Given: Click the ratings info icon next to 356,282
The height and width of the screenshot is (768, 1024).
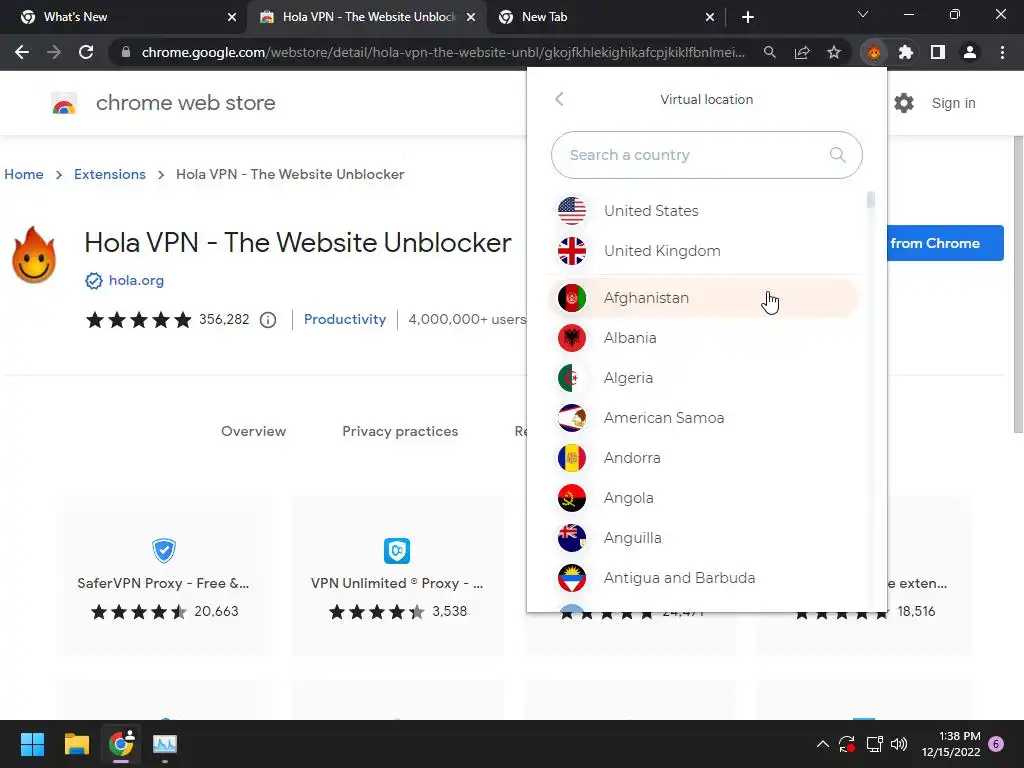Looking at the screenshot, I should (x=268, y=320).
